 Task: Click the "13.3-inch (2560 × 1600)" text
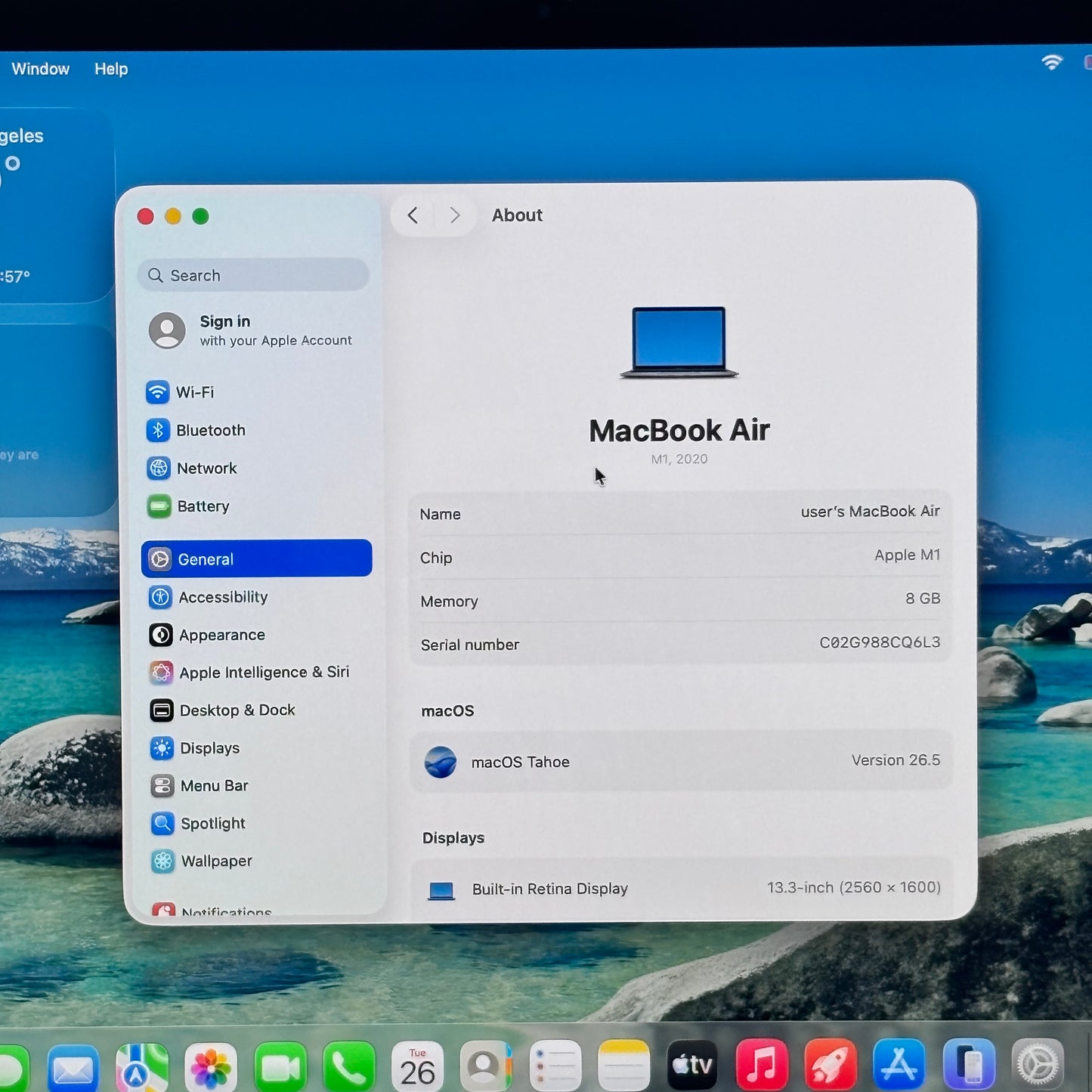click(854, 887)
